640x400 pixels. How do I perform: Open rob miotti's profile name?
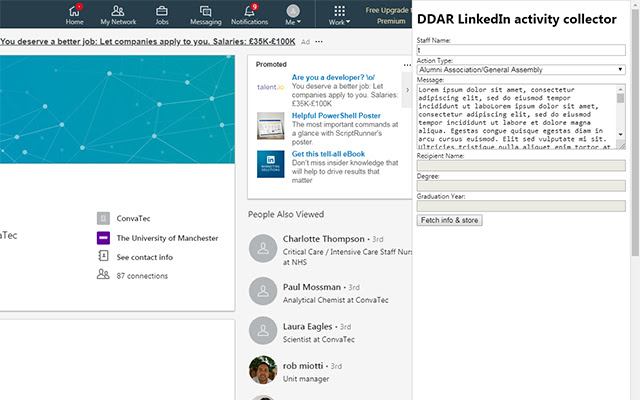[303, 366]
